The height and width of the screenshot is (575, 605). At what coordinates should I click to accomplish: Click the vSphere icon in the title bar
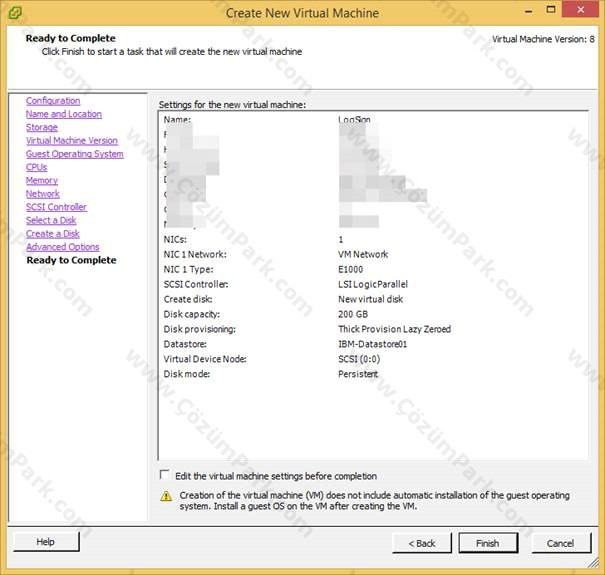coord(15,12)
